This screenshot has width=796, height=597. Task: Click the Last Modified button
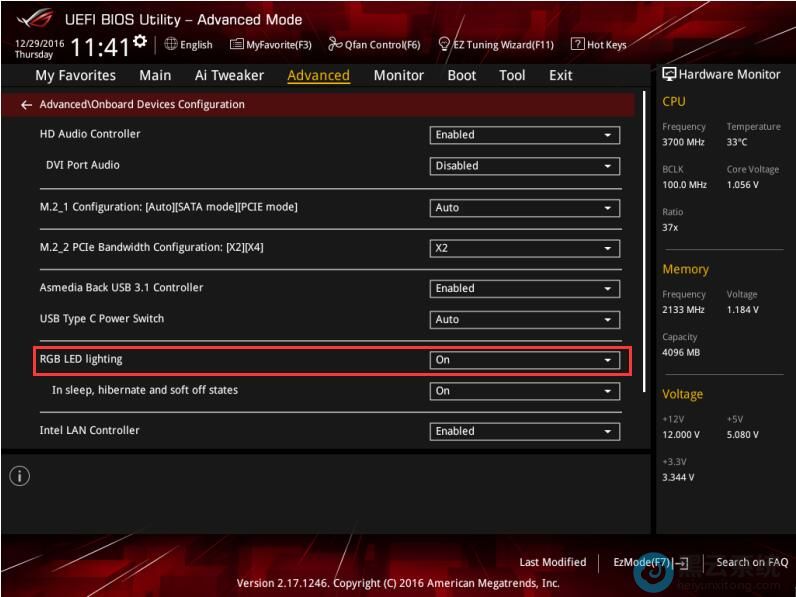(x=552, y=562)
